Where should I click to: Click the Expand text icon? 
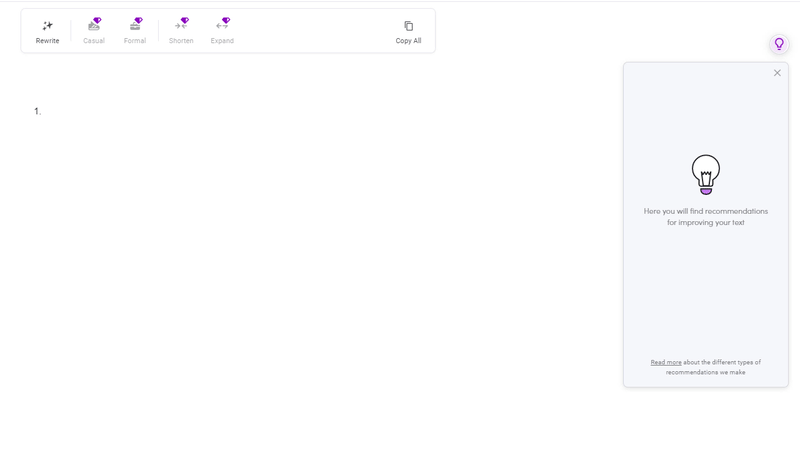[x=220, y=27]
